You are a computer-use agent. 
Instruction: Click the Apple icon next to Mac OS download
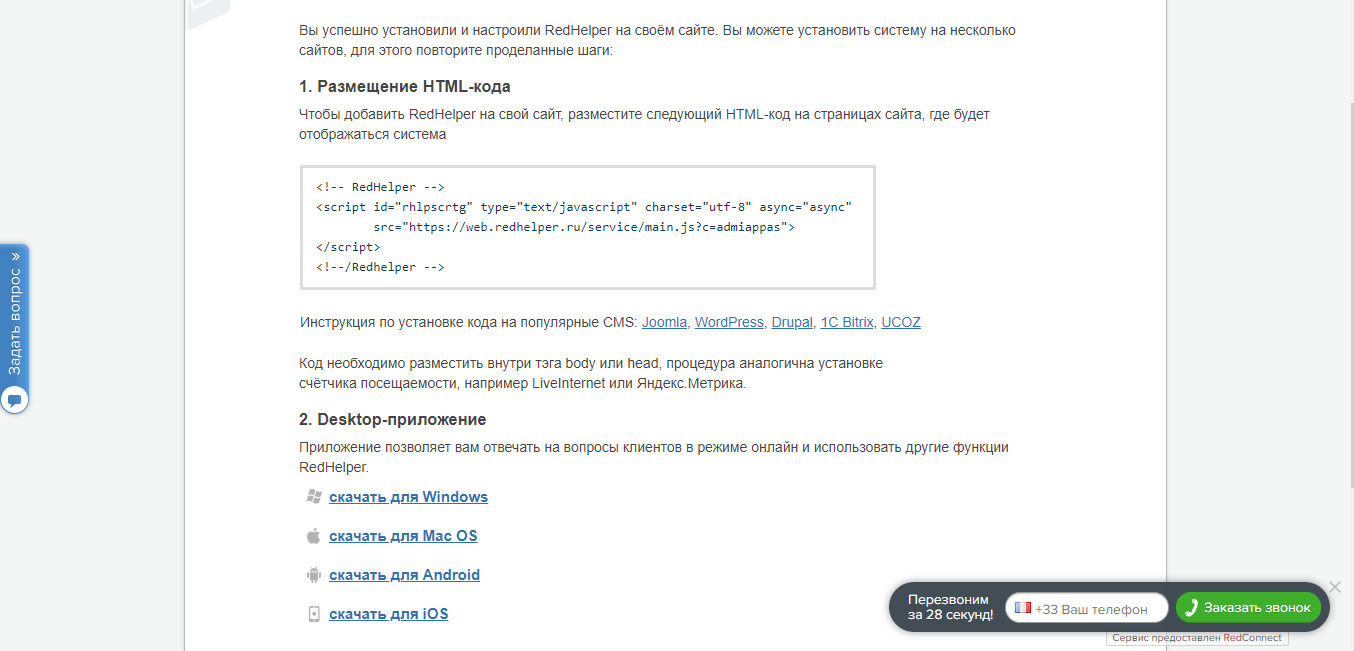coord(313,534)
